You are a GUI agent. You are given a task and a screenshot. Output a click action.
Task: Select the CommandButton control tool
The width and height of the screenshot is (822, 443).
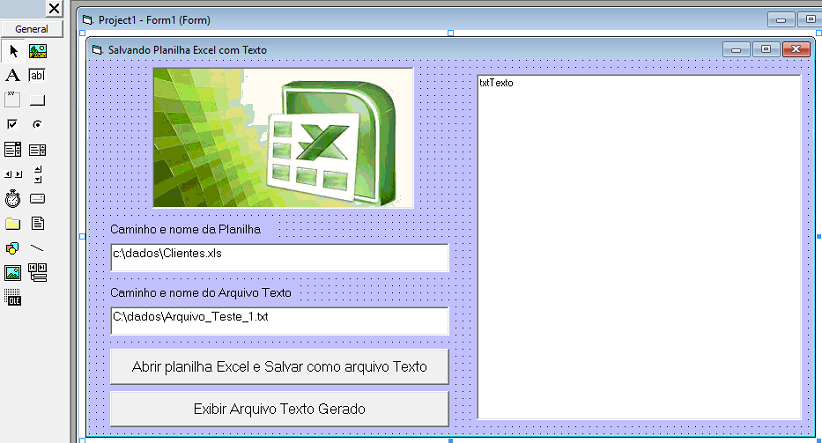pos(37,100)
